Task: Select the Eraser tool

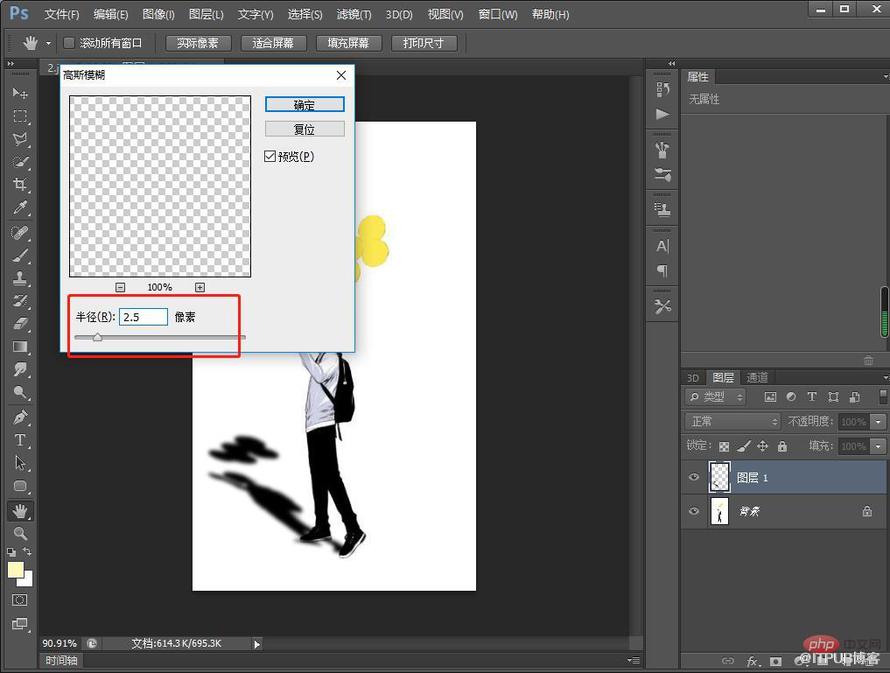Action: pos(20,323)
